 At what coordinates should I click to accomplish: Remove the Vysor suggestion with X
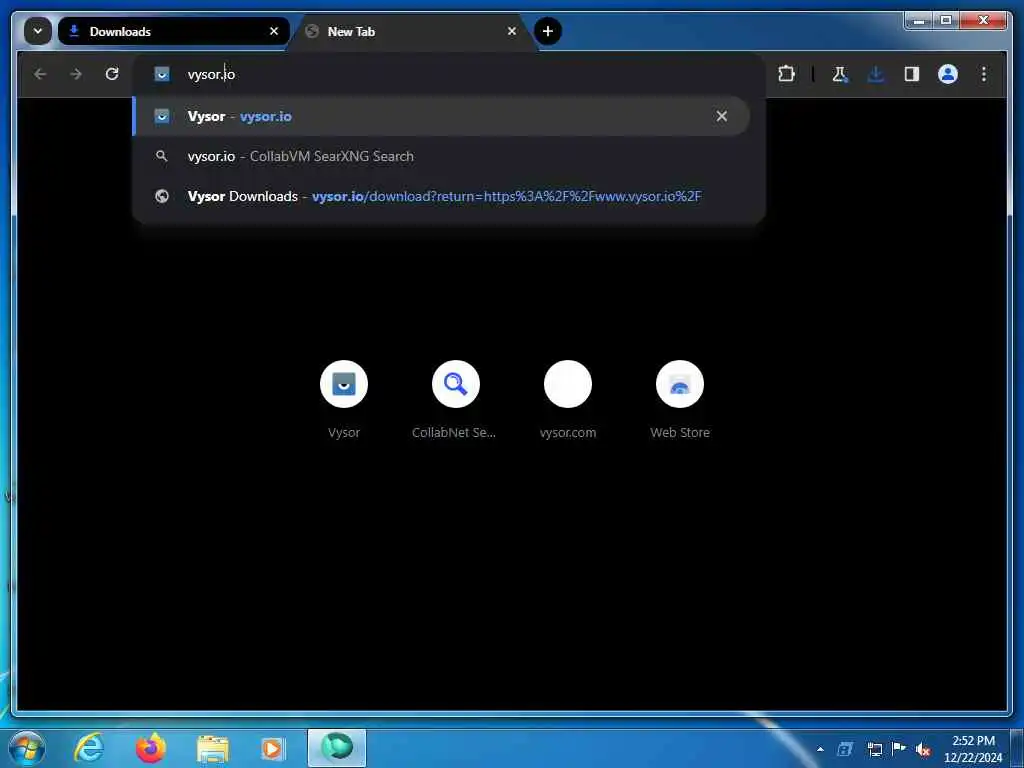coord(722,116)
